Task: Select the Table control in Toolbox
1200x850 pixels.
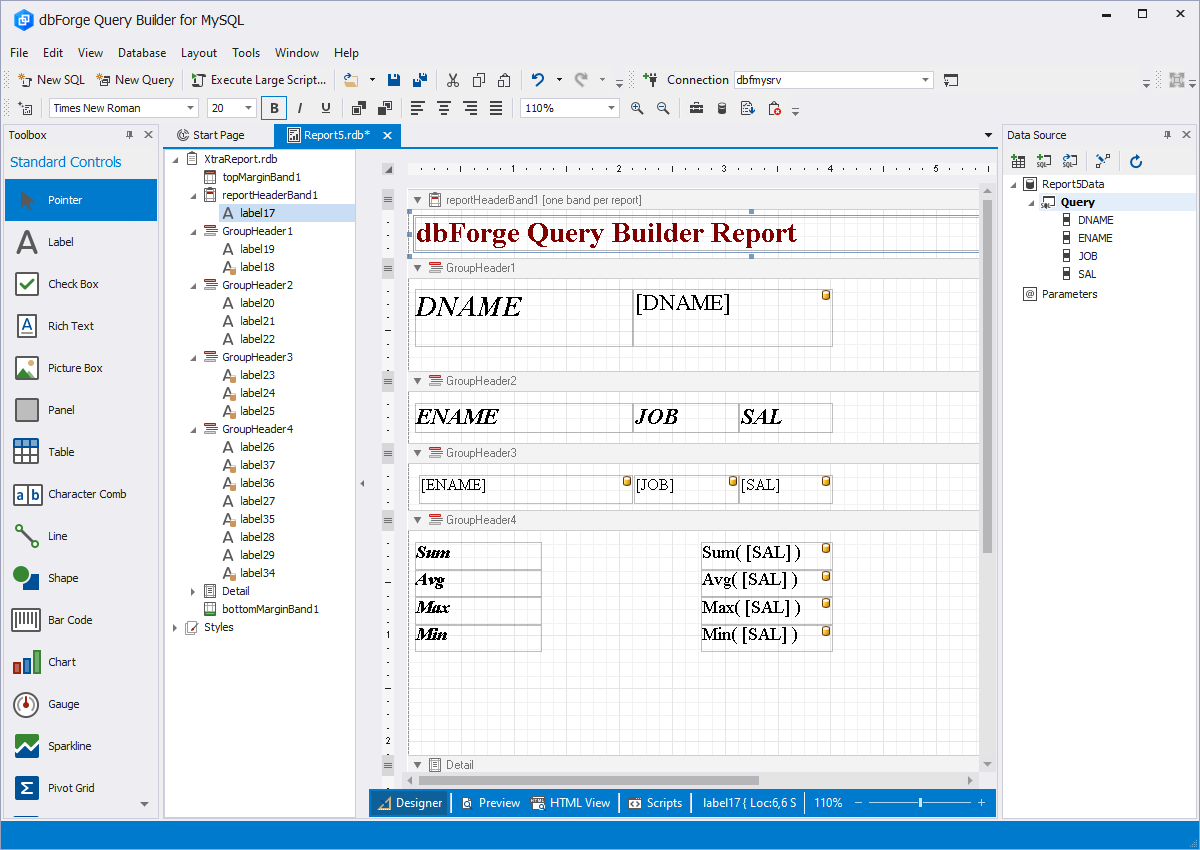Action: (x=81, y=452)
